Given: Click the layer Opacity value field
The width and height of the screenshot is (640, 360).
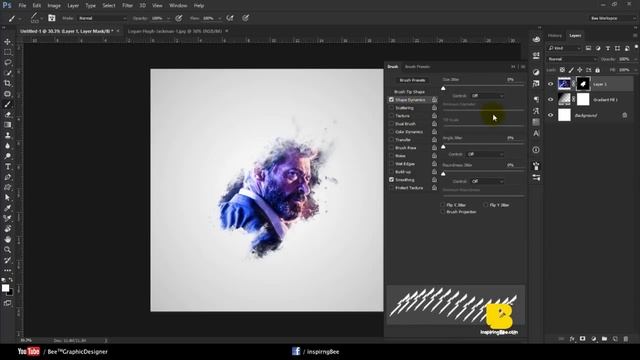Looking at the screenshot, I should [x=624, y=59].
